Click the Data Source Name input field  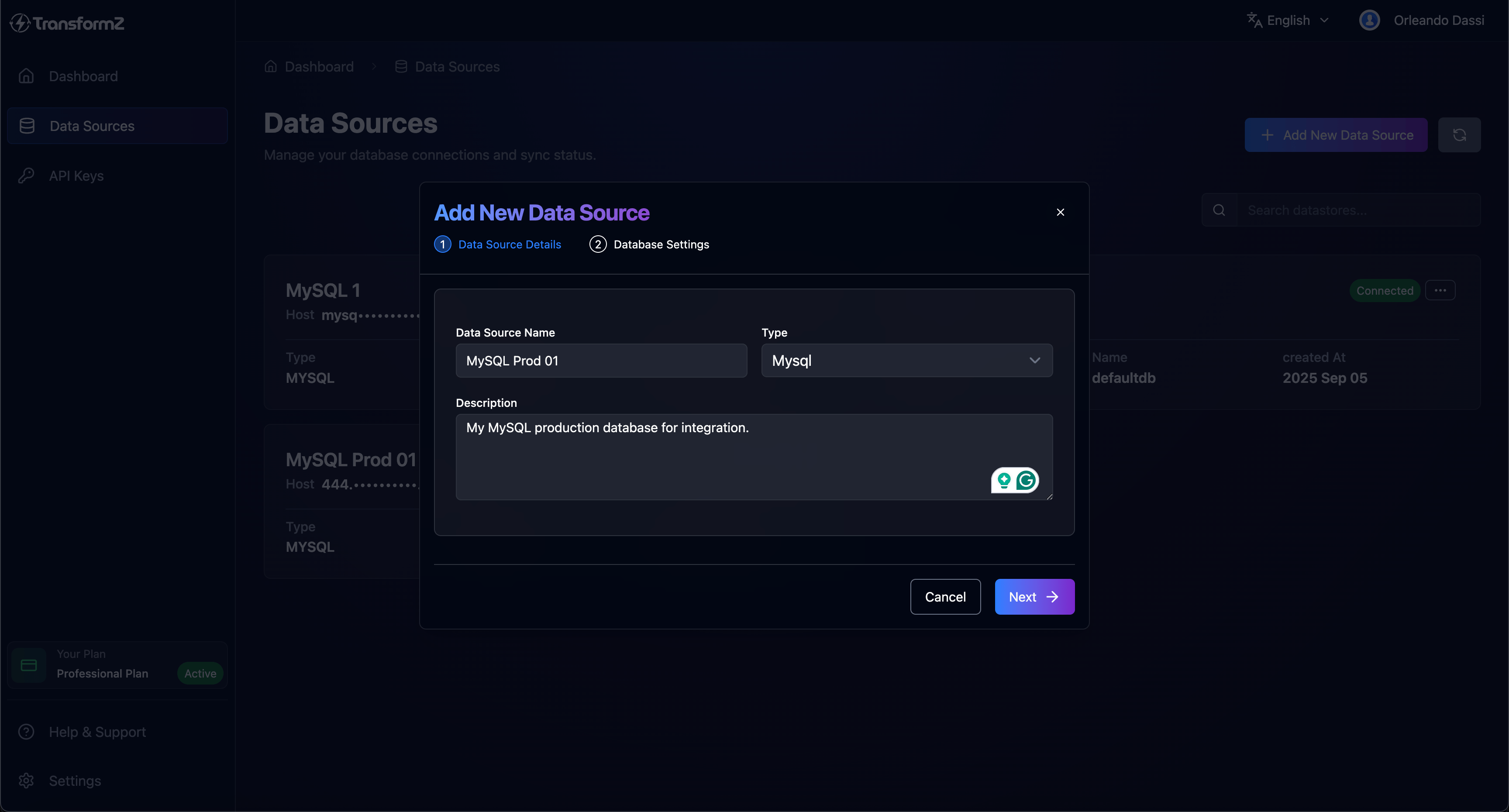click(x=601, y=360)
